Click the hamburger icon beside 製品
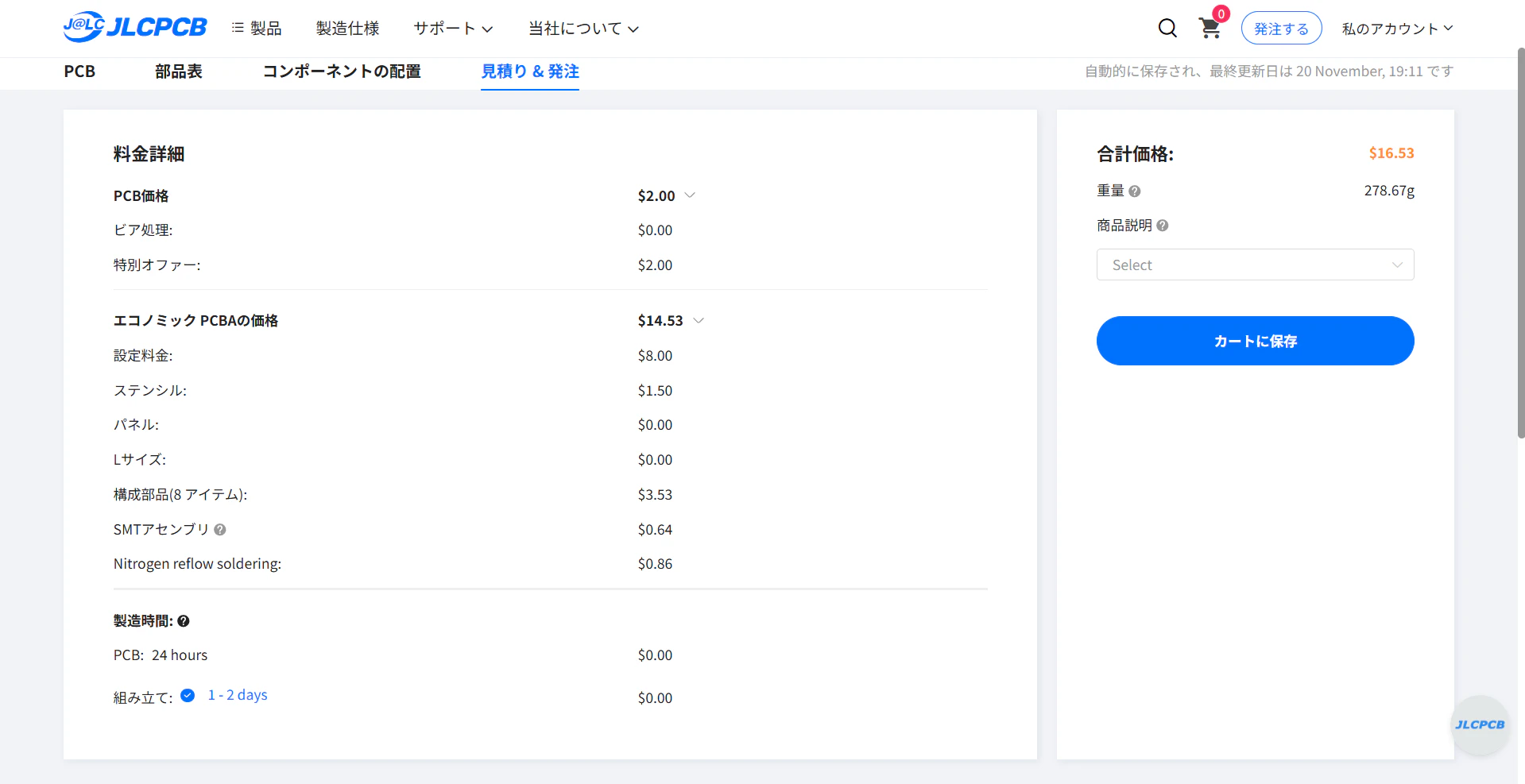The width and height of the screenshot is (1525, 784). (x=238, y=28)
